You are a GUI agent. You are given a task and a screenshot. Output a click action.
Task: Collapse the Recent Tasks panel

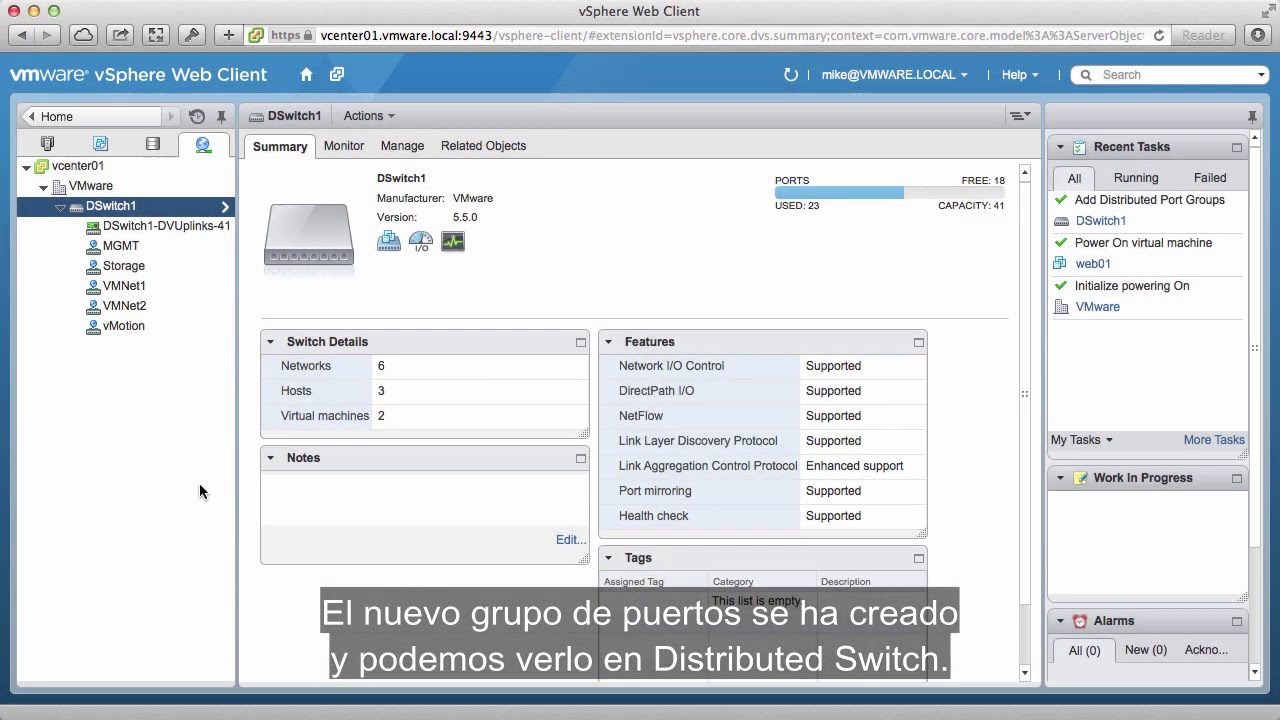pyautogui.click(x=1060, y=147)
